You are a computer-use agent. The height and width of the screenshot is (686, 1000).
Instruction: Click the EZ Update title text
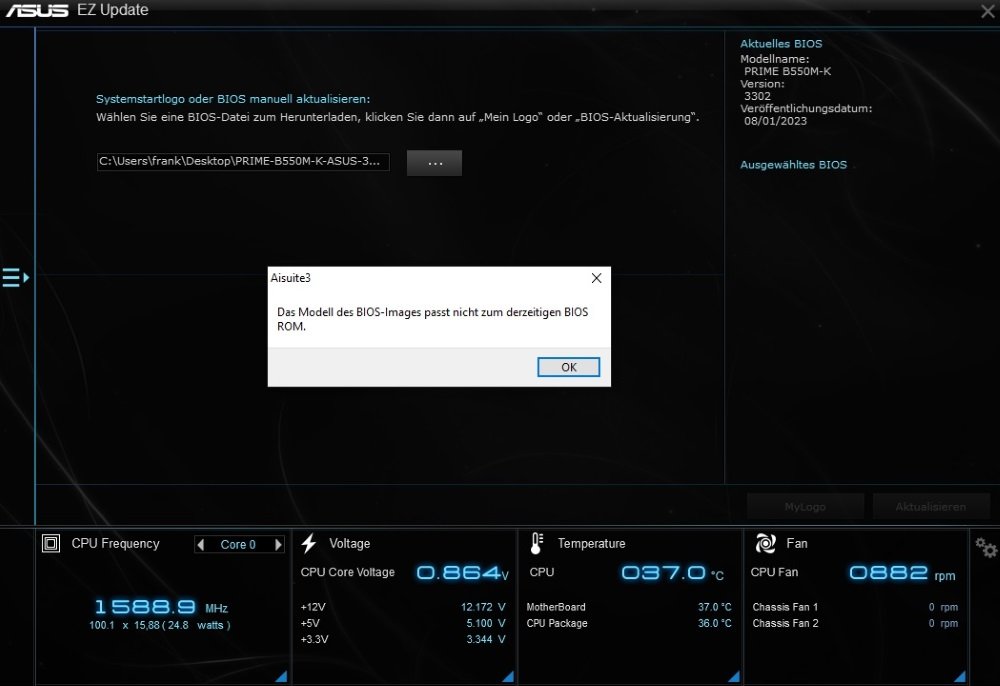(x=113, y=10)
